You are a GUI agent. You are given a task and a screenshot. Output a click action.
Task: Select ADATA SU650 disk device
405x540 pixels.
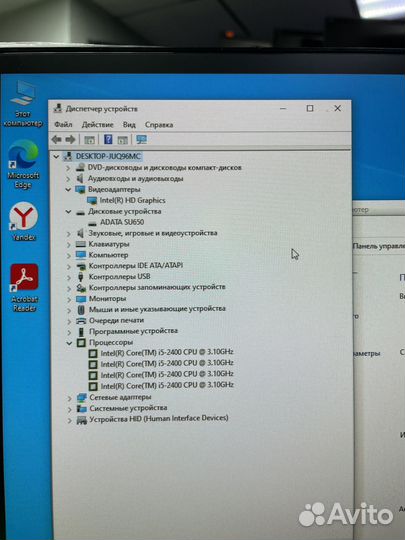tap(122, 222)
